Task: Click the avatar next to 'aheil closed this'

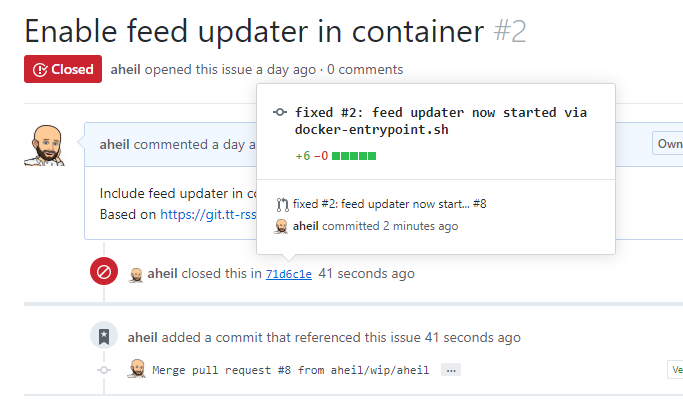Action: point(136,274)
